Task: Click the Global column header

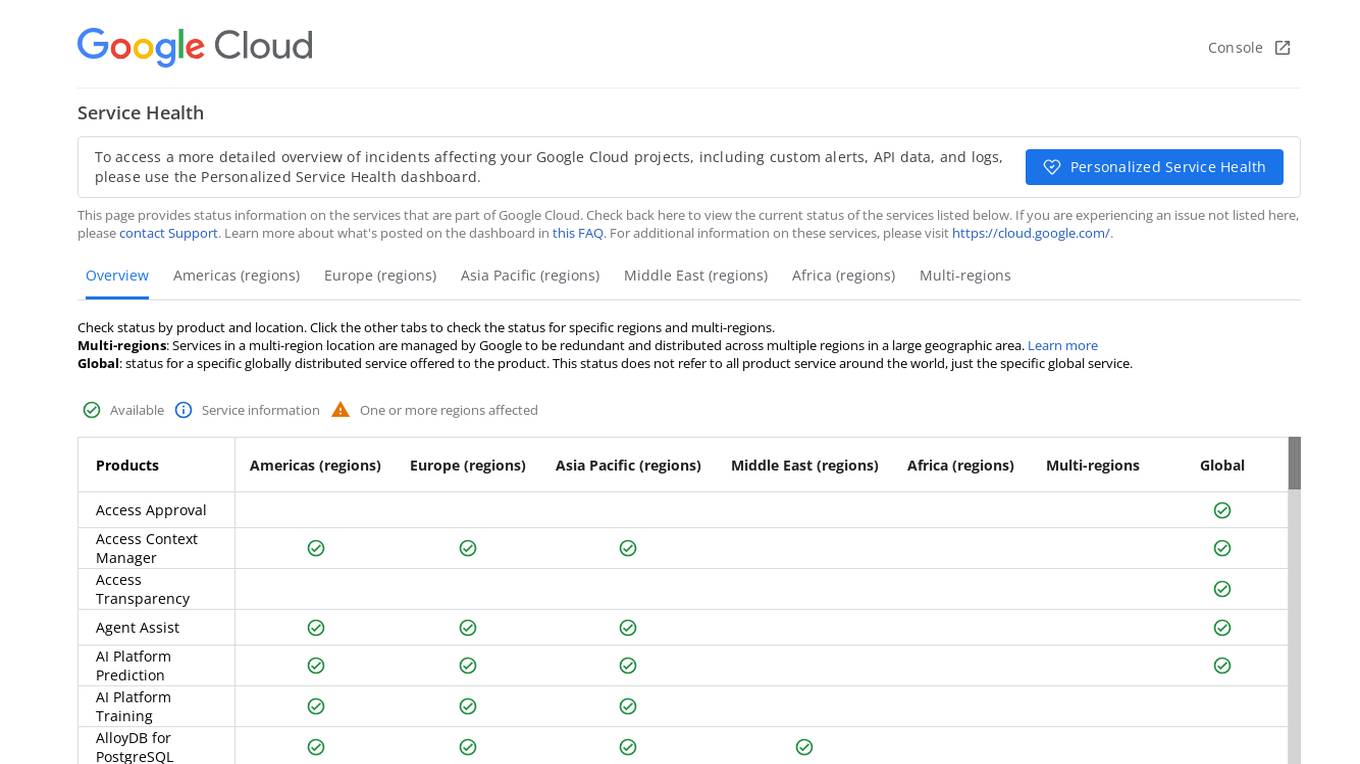Action: coord(1222,465)
